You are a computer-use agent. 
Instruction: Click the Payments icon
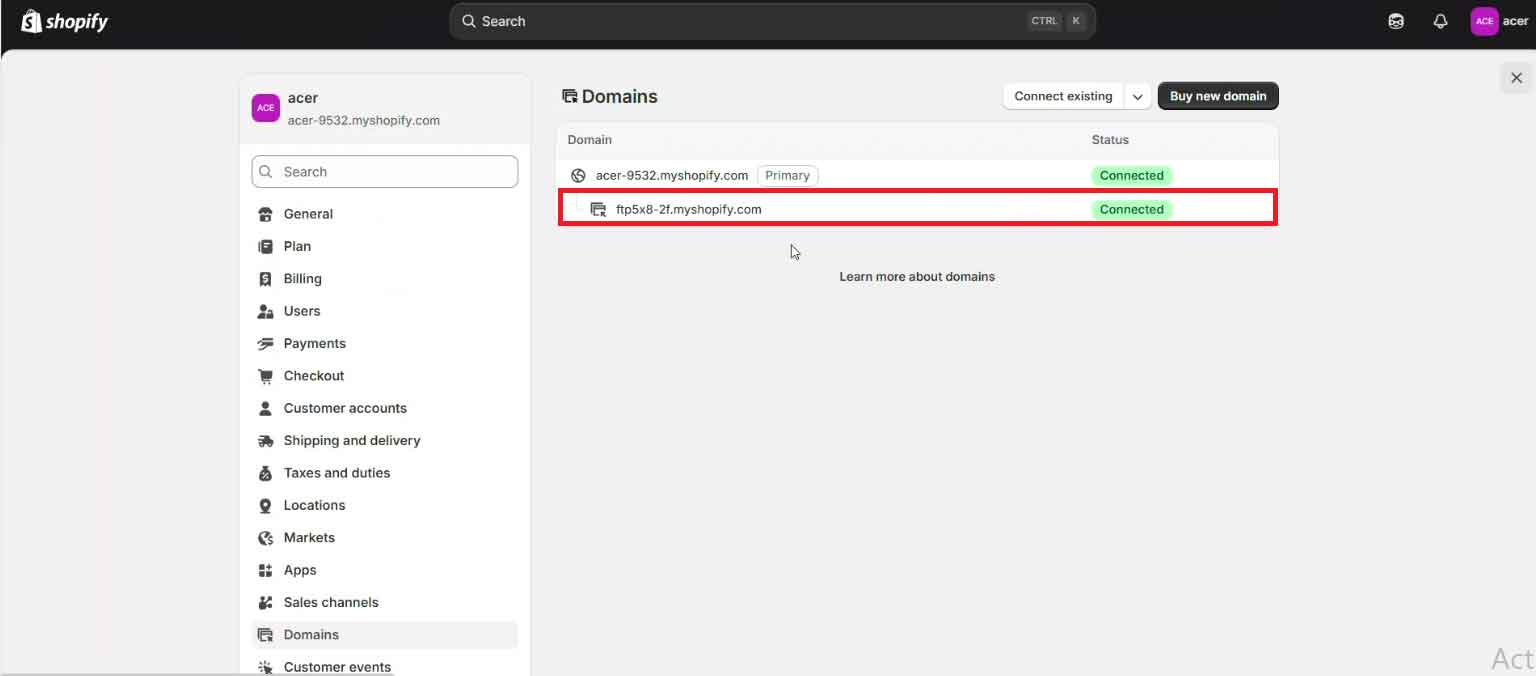pyautogui.click(x=265, y=343)
